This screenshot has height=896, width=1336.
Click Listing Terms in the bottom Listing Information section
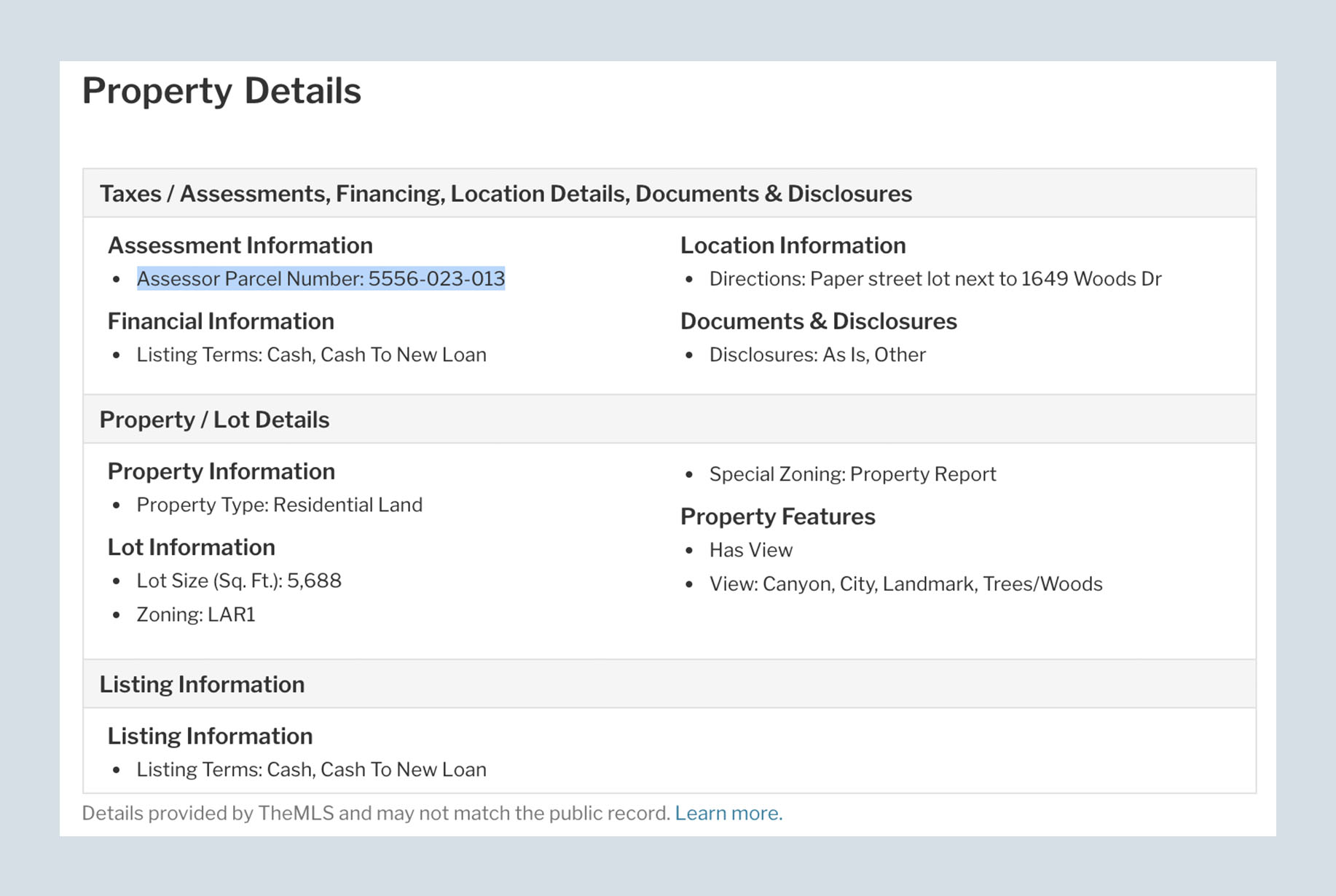(x=311, y=770)
